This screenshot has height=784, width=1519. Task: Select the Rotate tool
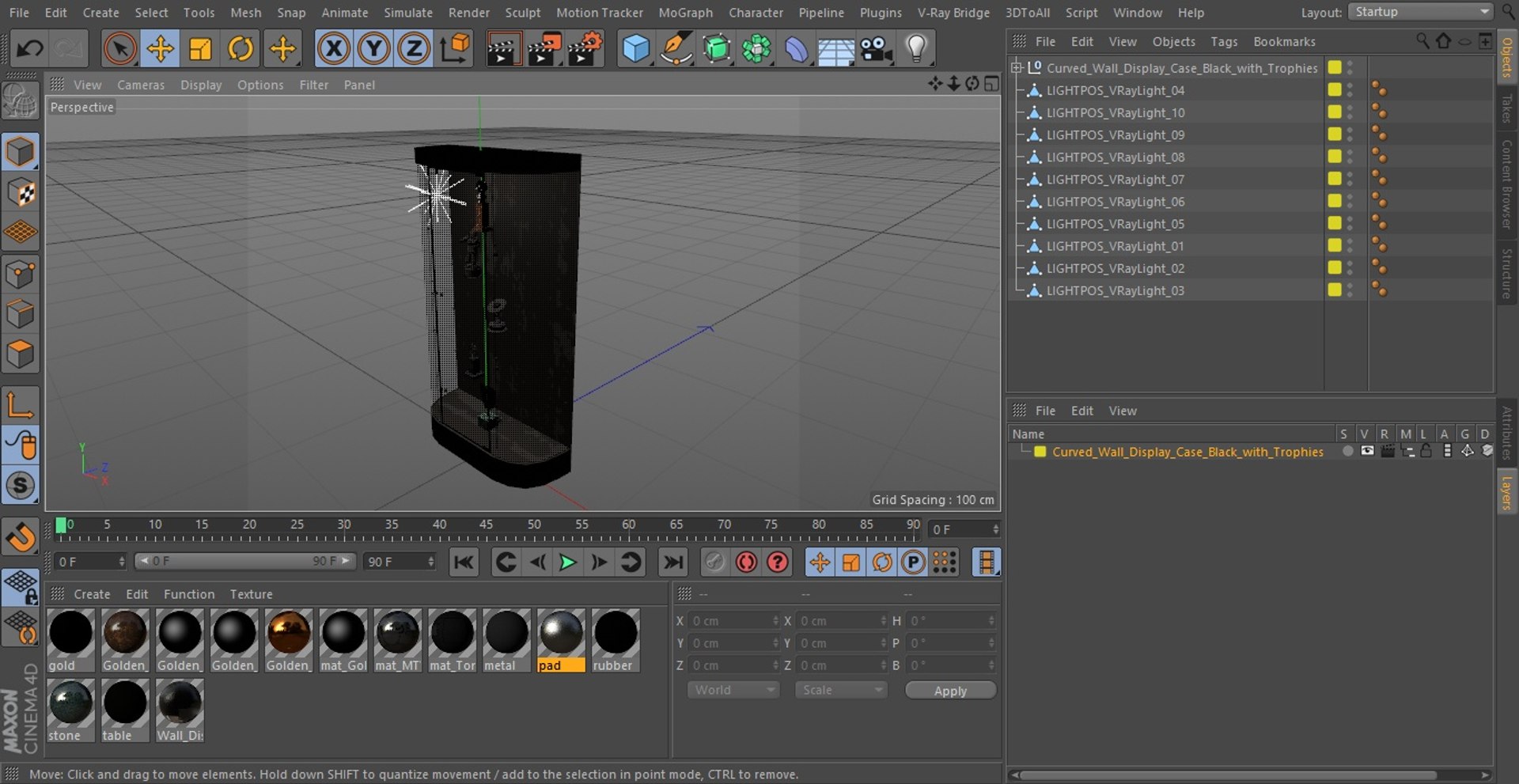[x=241, y=49]
